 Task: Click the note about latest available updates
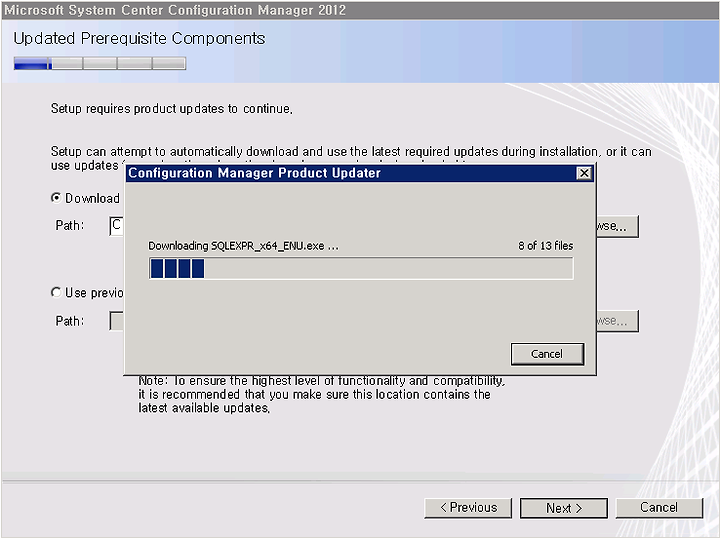pos(321,395)
